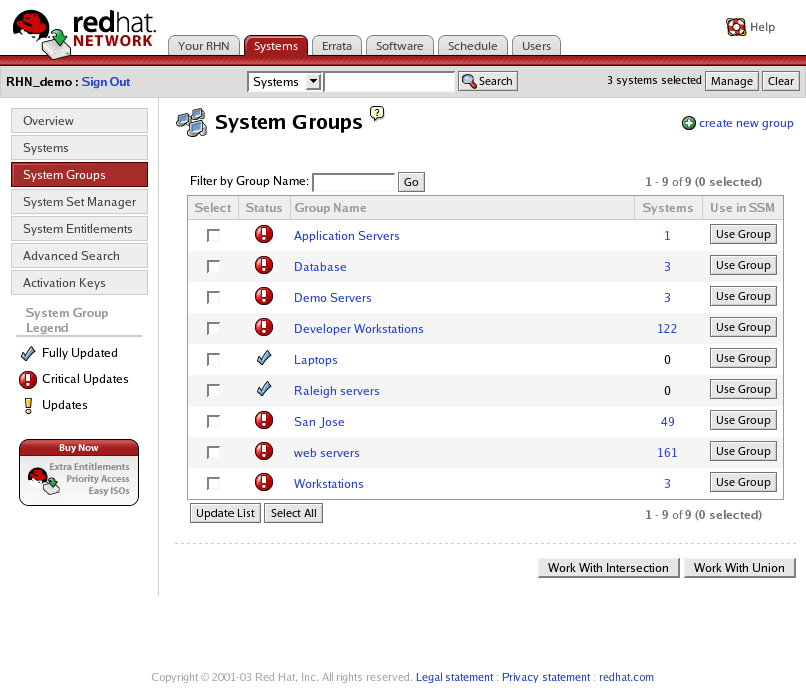Viewport: 806px width, 690px height.
Task: Select the Application Servers checkbox
Action: (213, 235)
